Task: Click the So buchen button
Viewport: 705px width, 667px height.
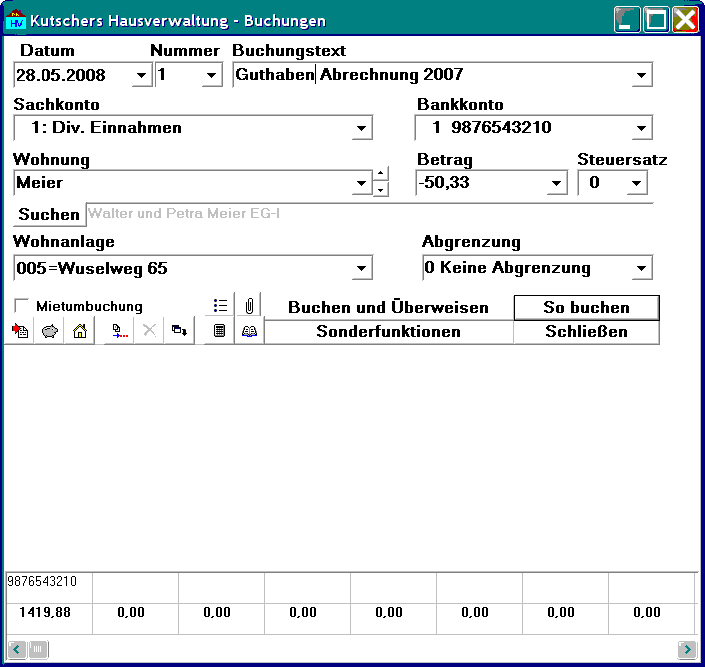Action: tap(586, 308)
